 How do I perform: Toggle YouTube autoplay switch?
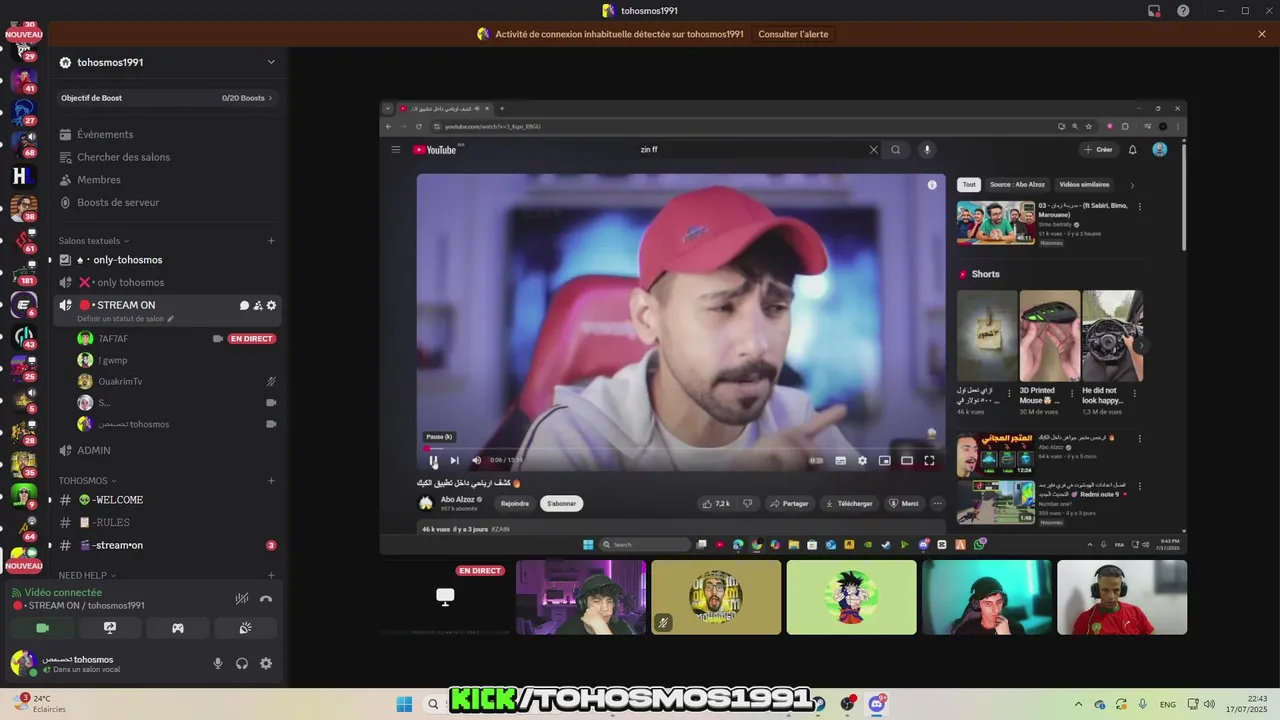point(816,460)
